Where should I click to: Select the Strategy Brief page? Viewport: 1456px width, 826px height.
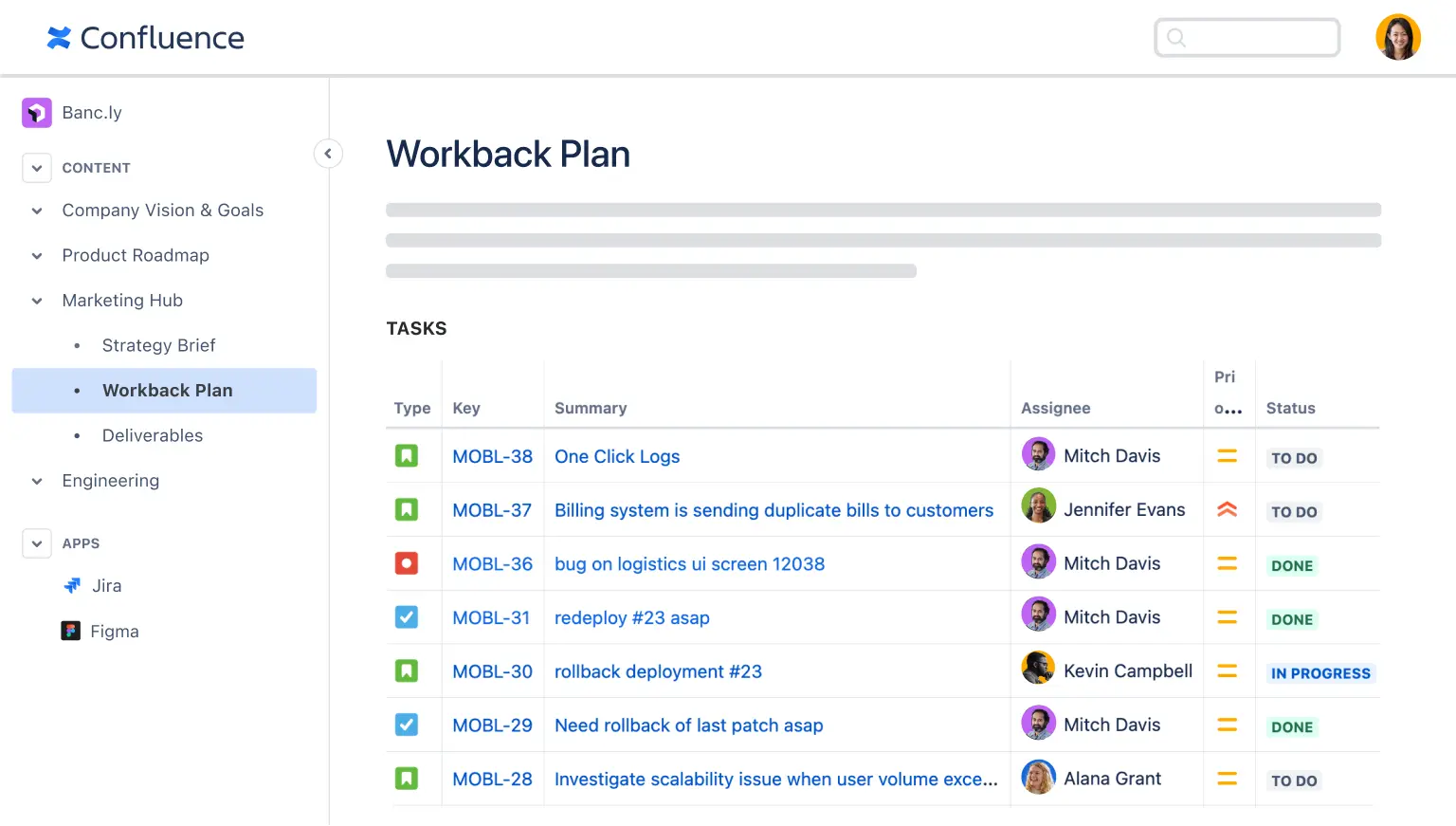158,345
